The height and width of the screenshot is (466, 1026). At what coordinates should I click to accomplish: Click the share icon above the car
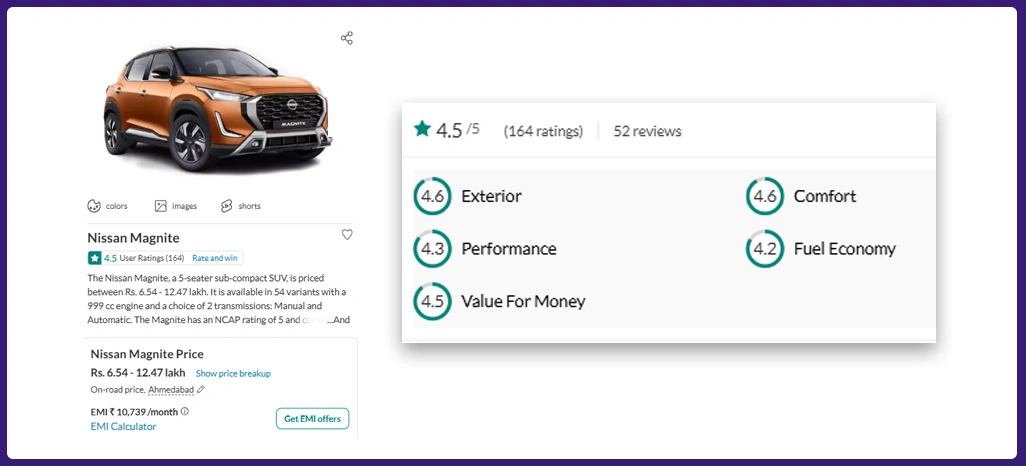(347, 38)
